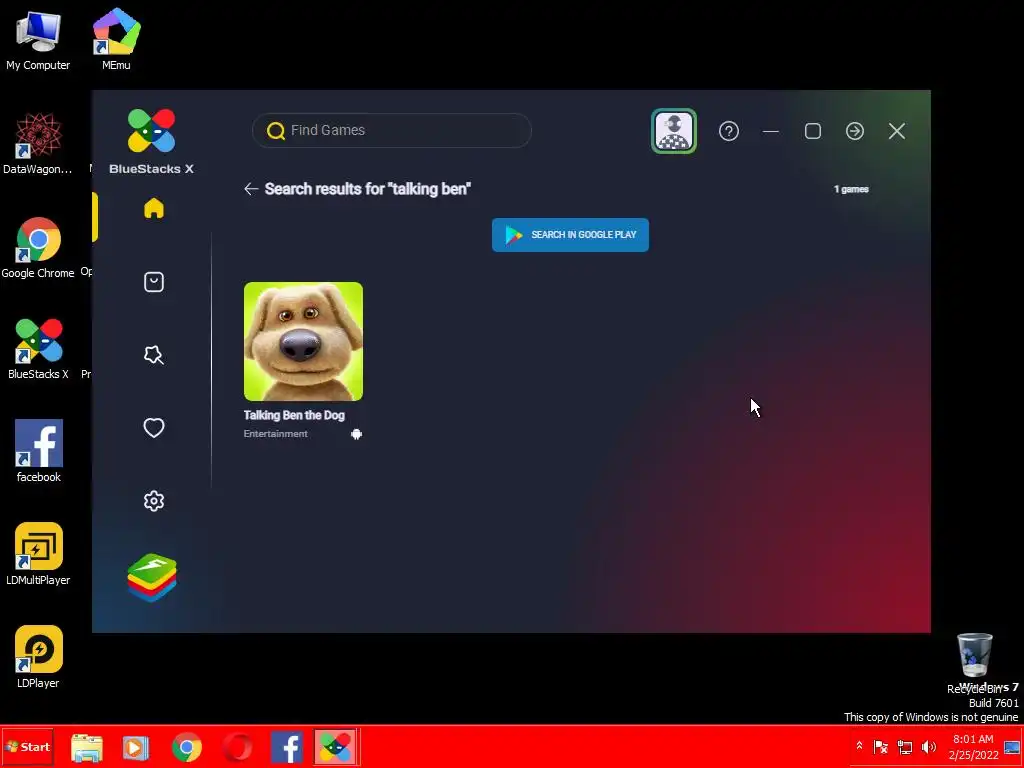This screenshot has width=1024, height=768.
Task: Click the Entertainment category label
Action: (276, 434)
